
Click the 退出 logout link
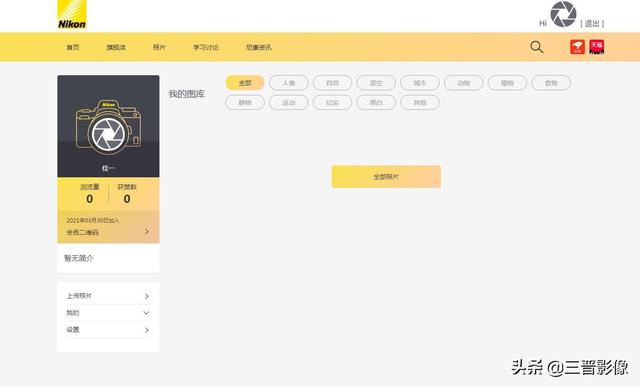click(x=592, y=24)
